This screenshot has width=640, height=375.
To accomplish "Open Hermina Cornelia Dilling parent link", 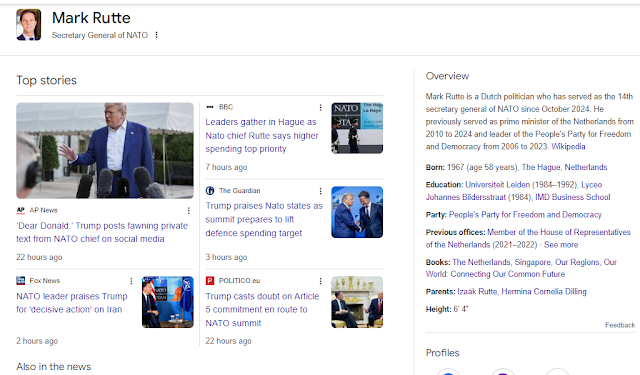I will [544, 292].
